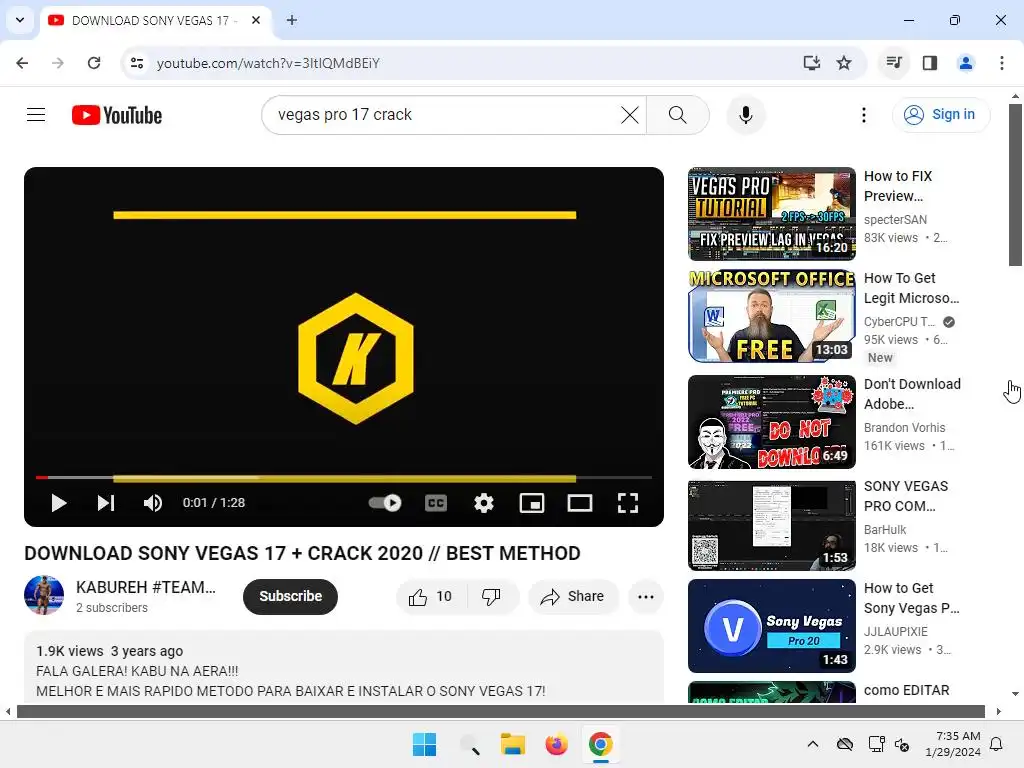The height and width of the screenshot is (768, 1024).
Task: Open Chrome profile avatar
Action: pyautogui.click(x=966, y=63)
